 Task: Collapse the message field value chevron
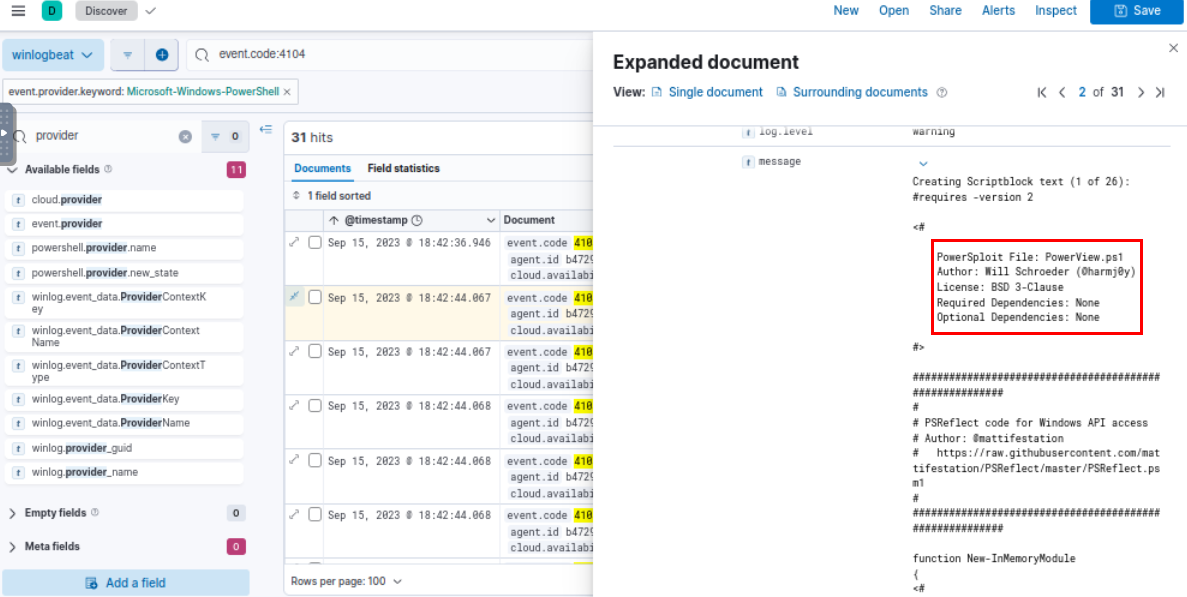[x=923, y=163]
